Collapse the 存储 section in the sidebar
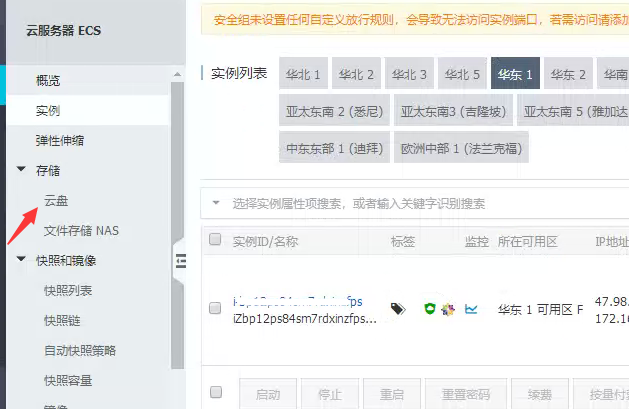629x409 pixels. pos(21,170)
